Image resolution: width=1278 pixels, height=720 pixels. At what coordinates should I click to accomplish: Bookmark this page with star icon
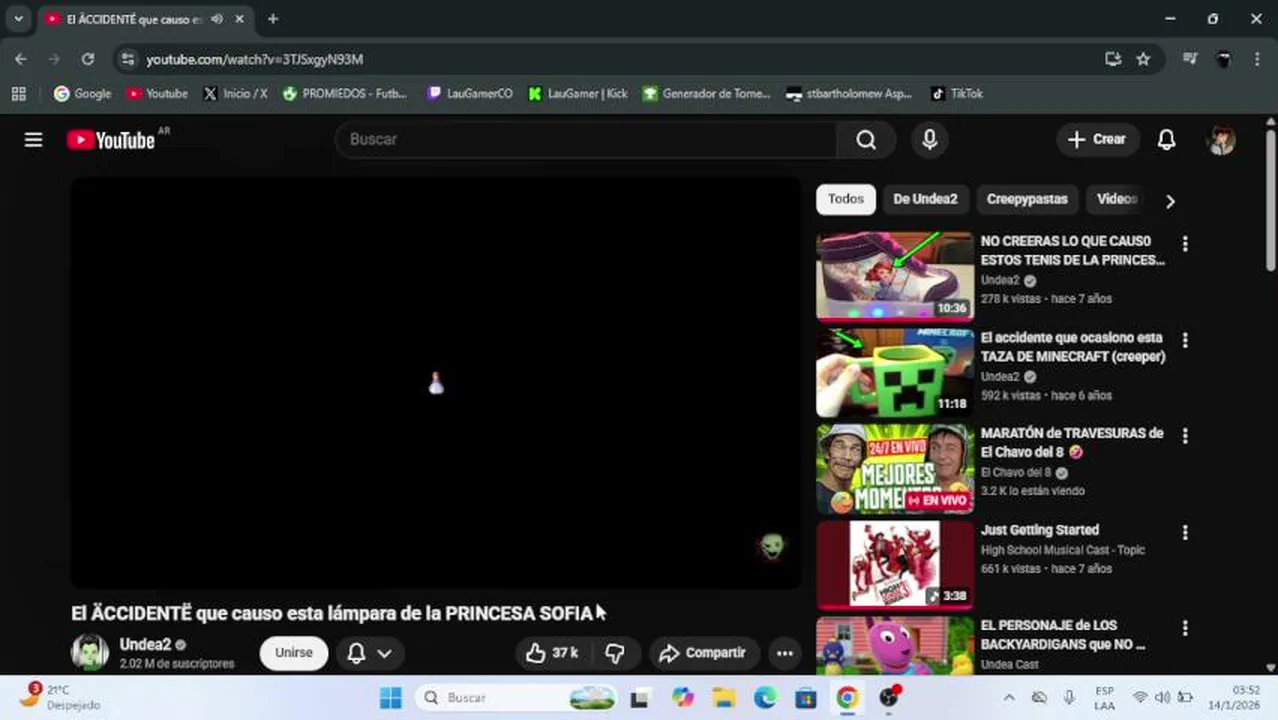click(x=1143, y=59)
